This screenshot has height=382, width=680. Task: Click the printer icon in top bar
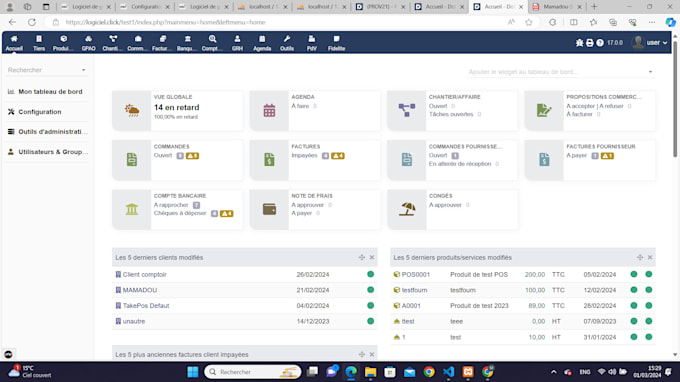590,43
